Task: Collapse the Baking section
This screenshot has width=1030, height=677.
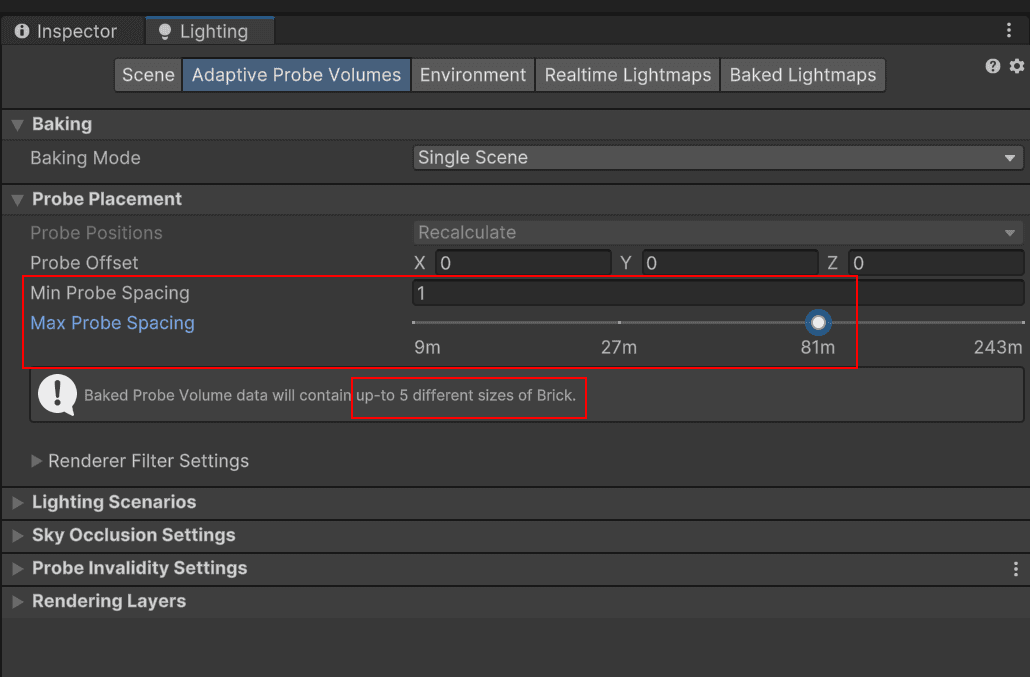Action: pos(17,124)
